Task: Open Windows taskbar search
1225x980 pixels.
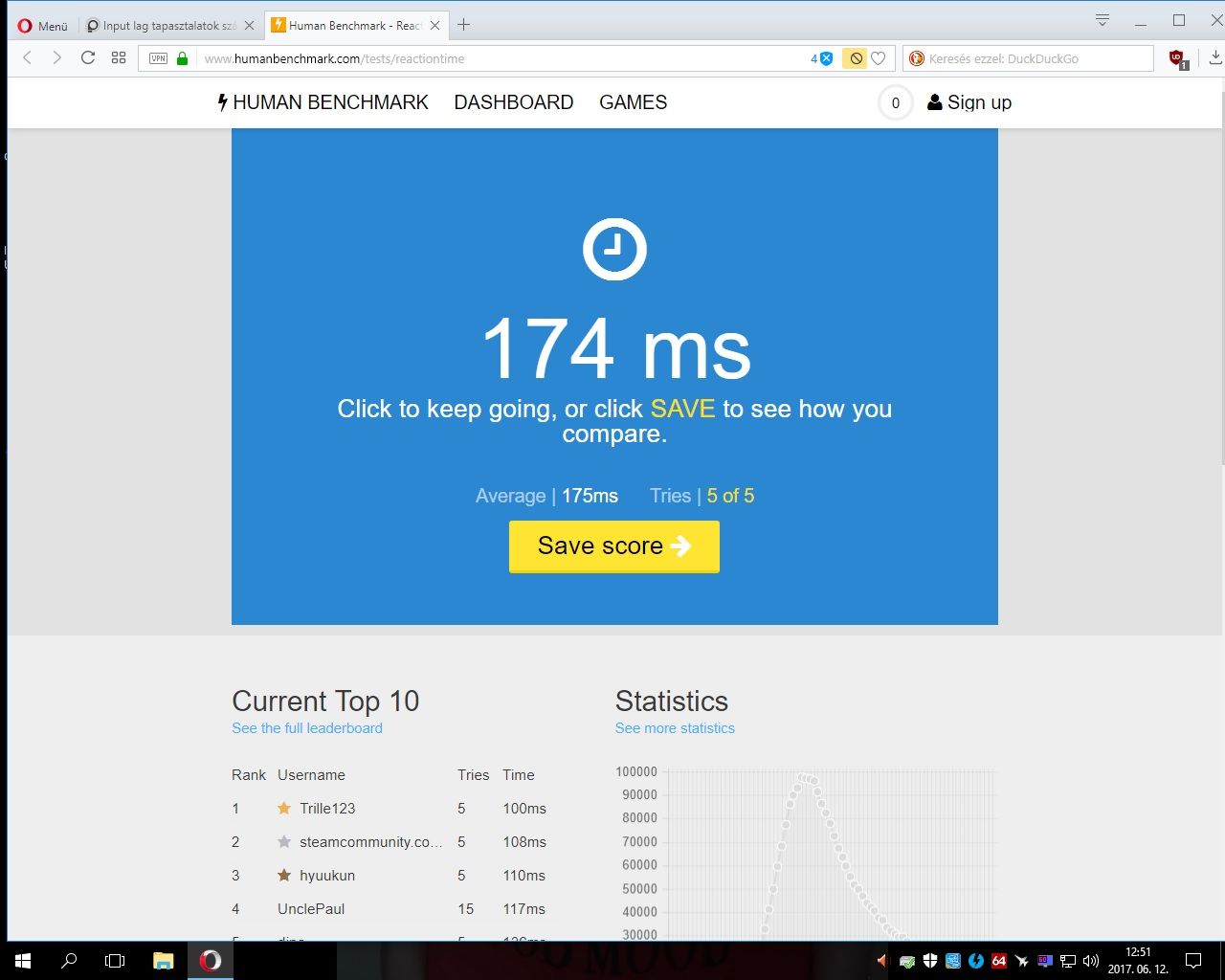Action: (x=69, y=961)
